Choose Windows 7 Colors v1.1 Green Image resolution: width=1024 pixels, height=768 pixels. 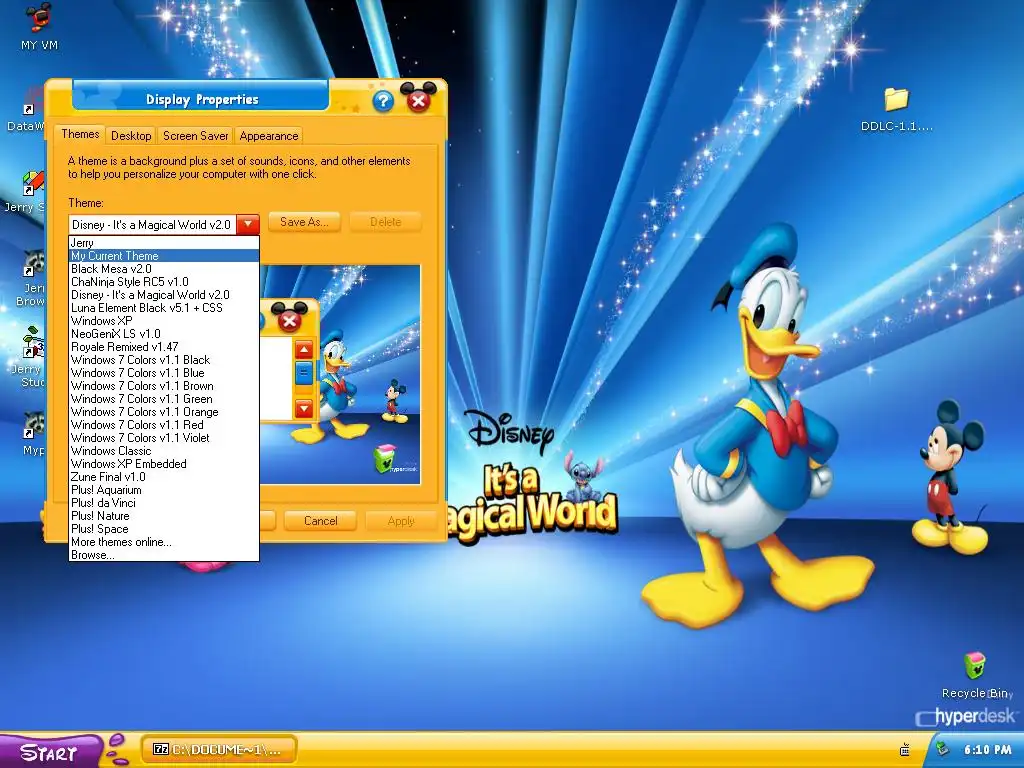pyautogui.click(x=164, y=399)
